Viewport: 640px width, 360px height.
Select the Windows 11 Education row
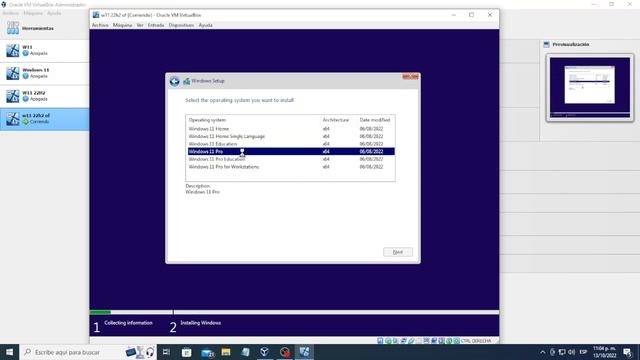tap(291, 144)
